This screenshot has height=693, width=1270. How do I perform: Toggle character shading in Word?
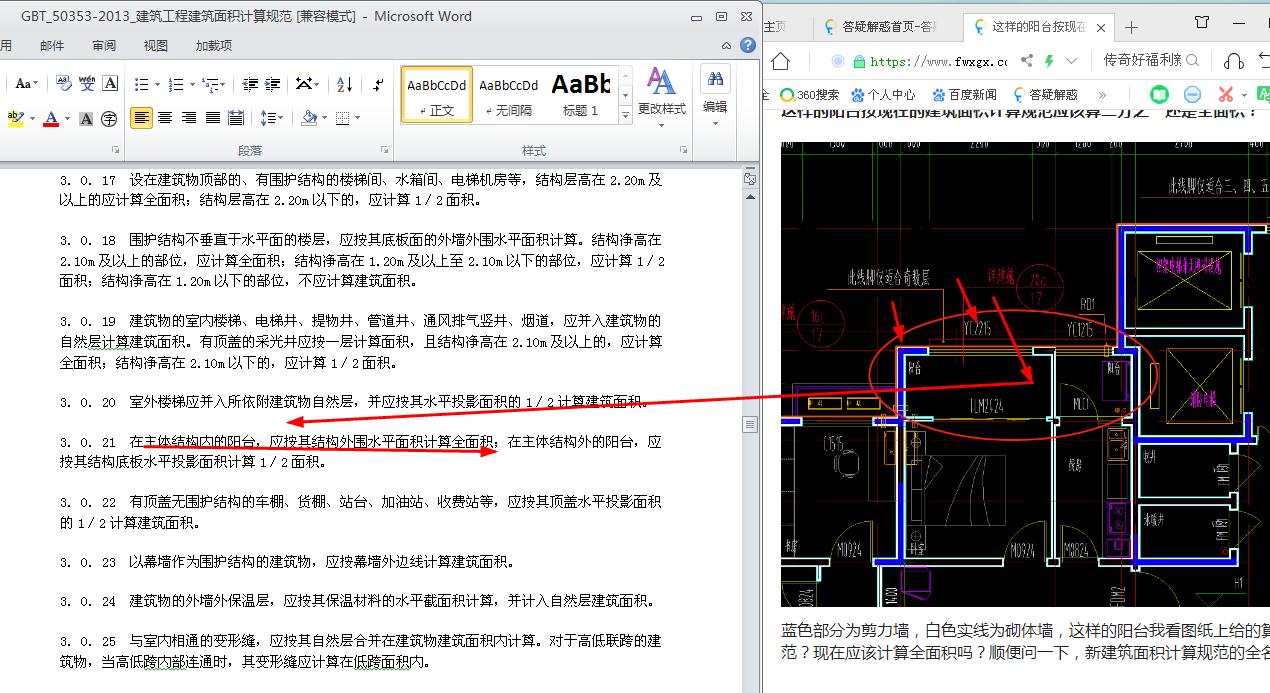[86, 118]
